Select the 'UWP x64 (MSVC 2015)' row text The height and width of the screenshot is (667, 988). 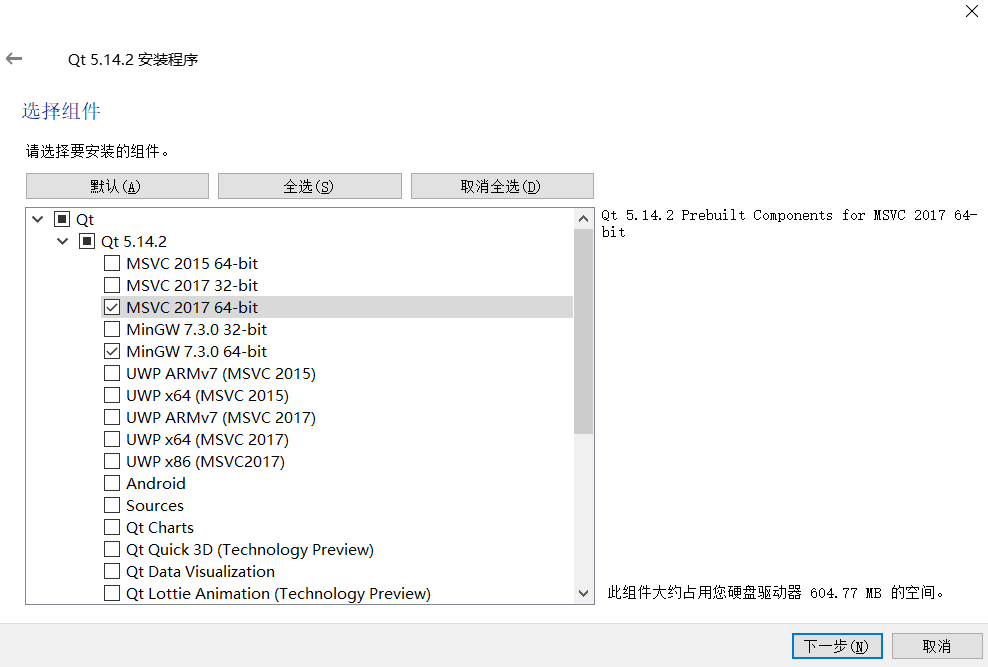[207, 396]
